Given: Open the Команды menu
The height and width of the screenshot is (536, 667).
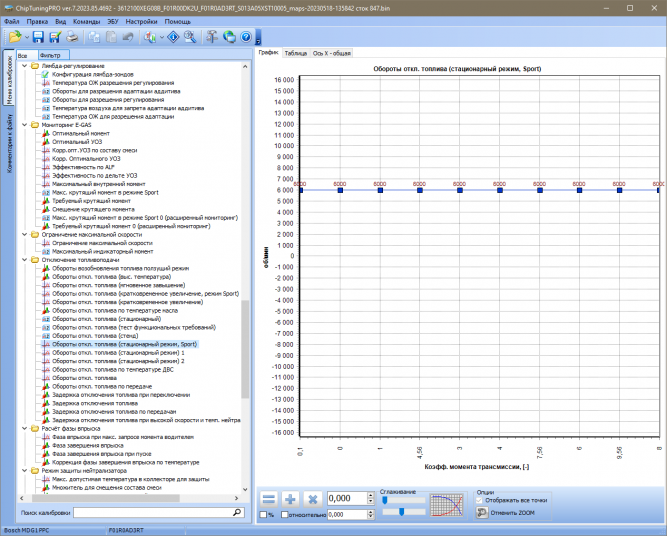Looking at the screenshot, I should (86, 21).
